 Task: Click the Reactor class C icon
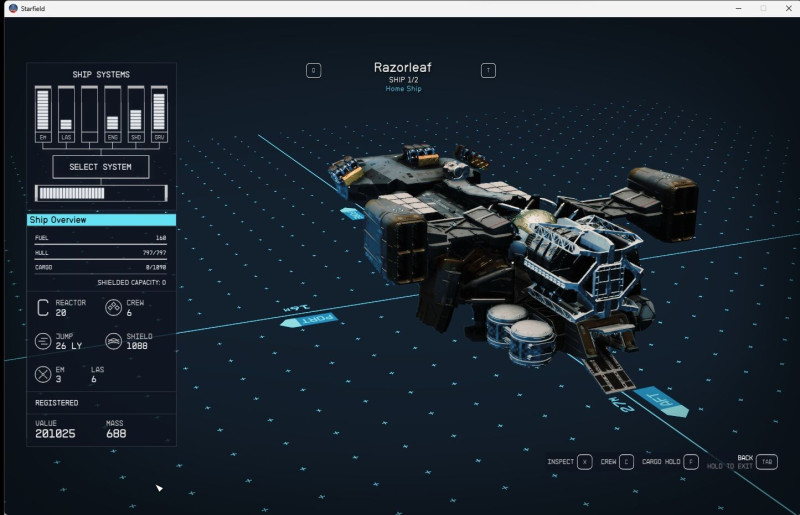tap(43, 308)
